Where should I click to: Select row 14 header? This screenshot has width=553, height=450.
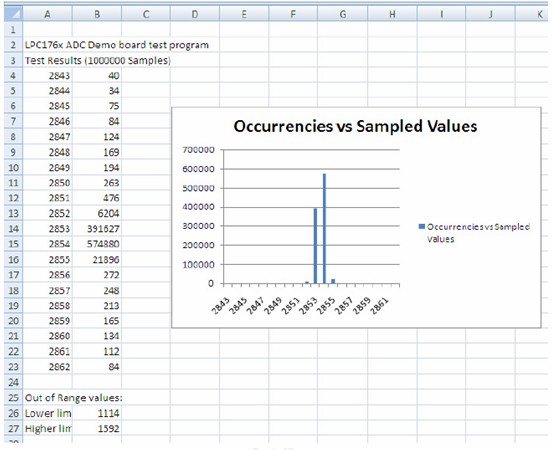click(13, 229)
